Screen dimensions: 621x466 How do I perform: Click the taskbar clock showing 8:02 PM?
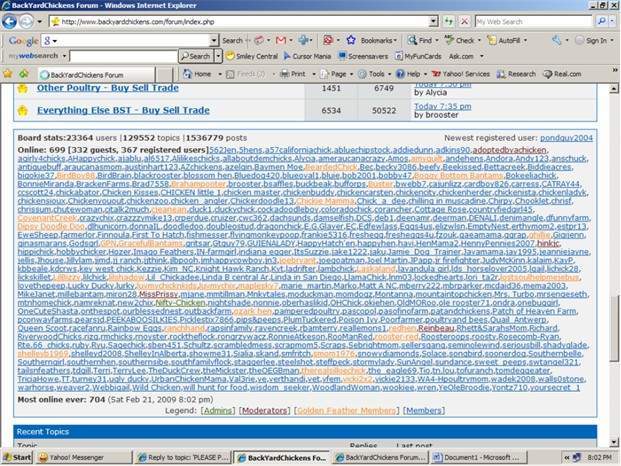click(599, 458)
